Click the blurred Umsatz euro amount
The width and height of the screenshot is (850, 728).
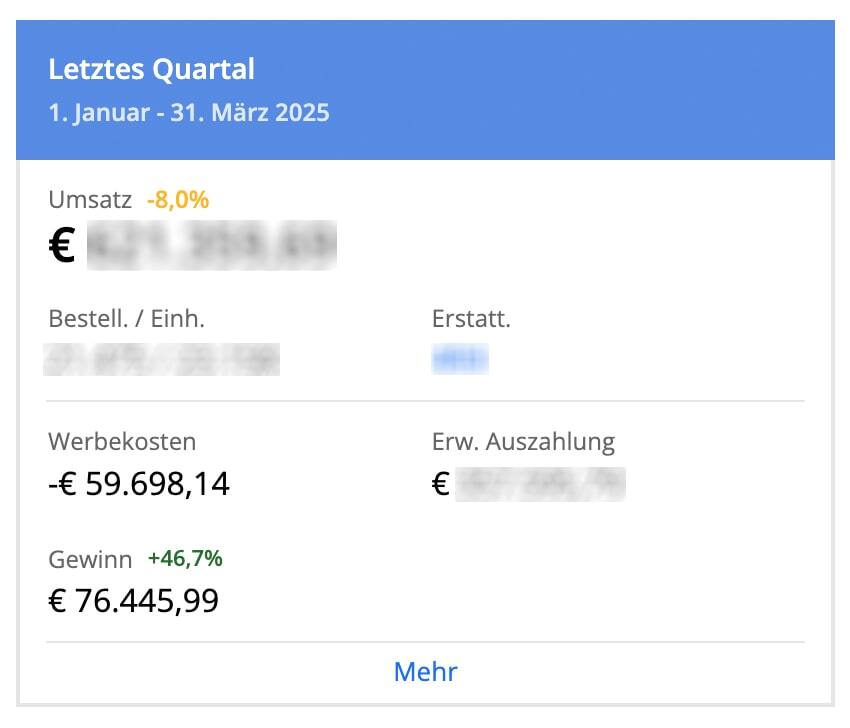click(212, 245)
